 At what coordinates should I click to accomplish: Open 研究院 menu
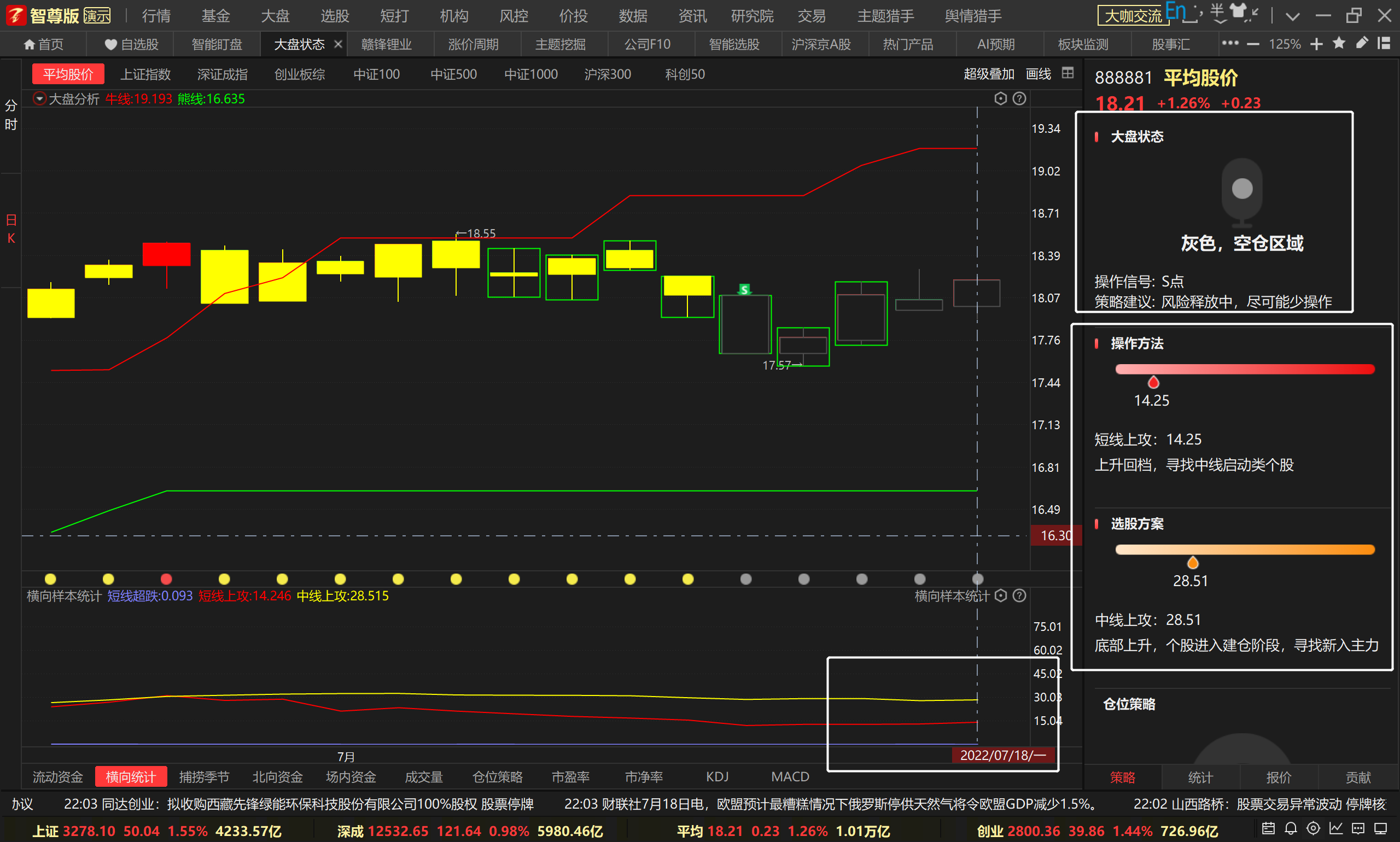point(752,16)
